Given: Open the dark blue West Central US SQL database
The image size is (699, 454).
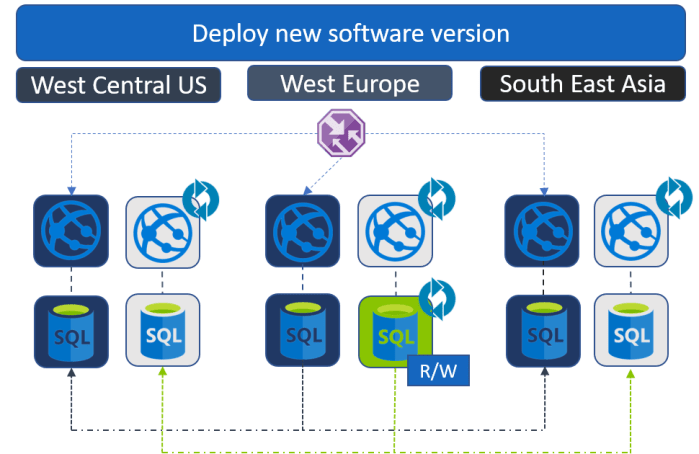Looking at the screenshot, I should point(70,331).
